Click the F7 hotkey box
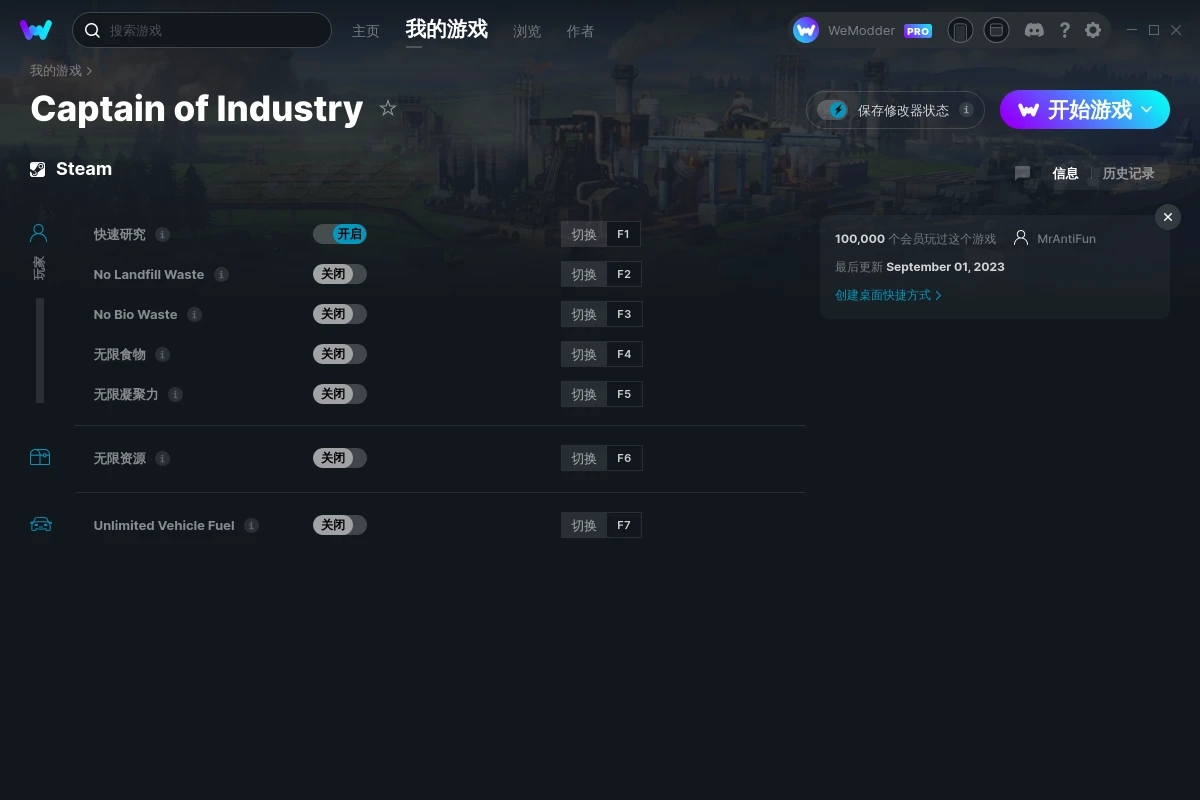This screenshot has height=800, width=1200. click(624, 525)
